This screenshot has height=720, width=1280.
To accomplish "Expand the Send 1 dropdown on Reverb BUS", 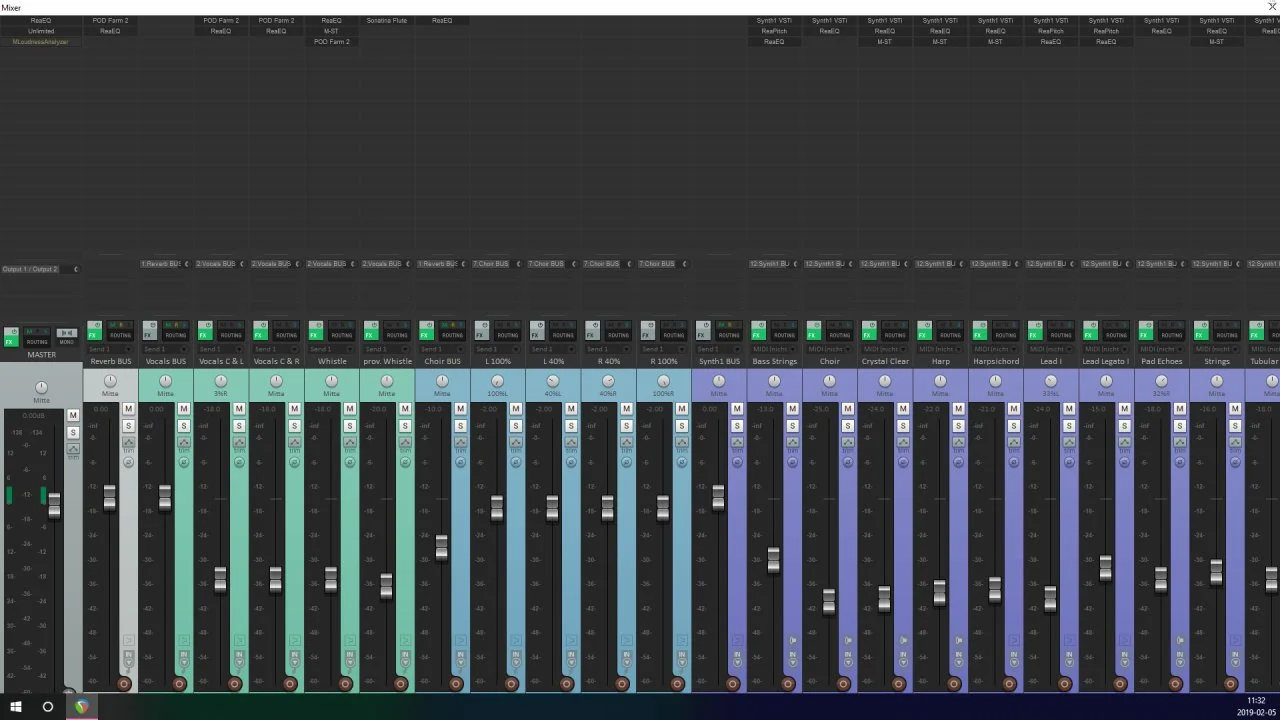I will 110,349.
